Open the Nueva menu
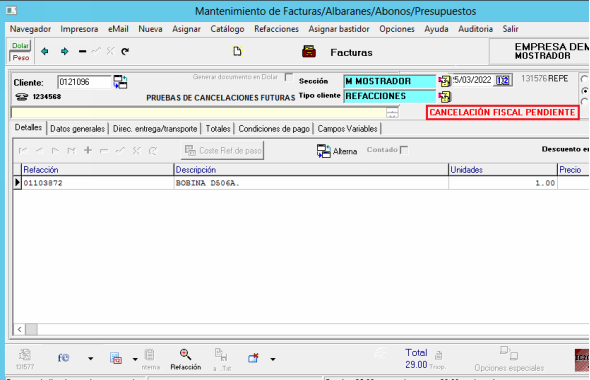This screenshot has height=380, width=590. 150,29
